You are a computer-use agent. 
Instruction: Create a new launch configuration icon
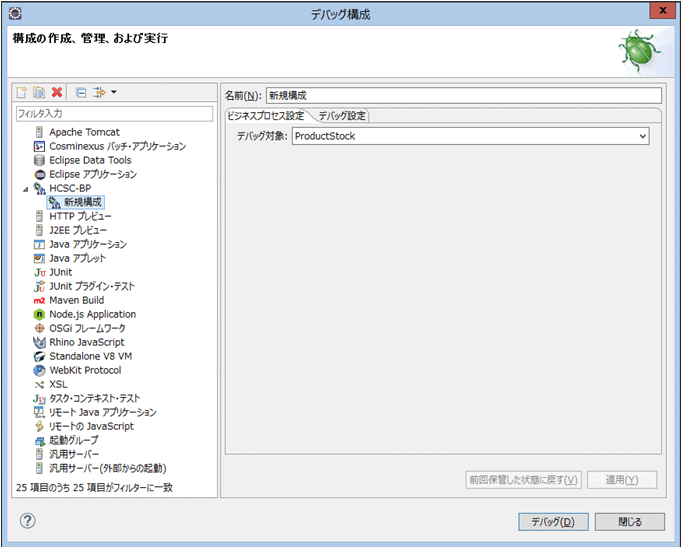pyautogui.click(x=21, y=92)
